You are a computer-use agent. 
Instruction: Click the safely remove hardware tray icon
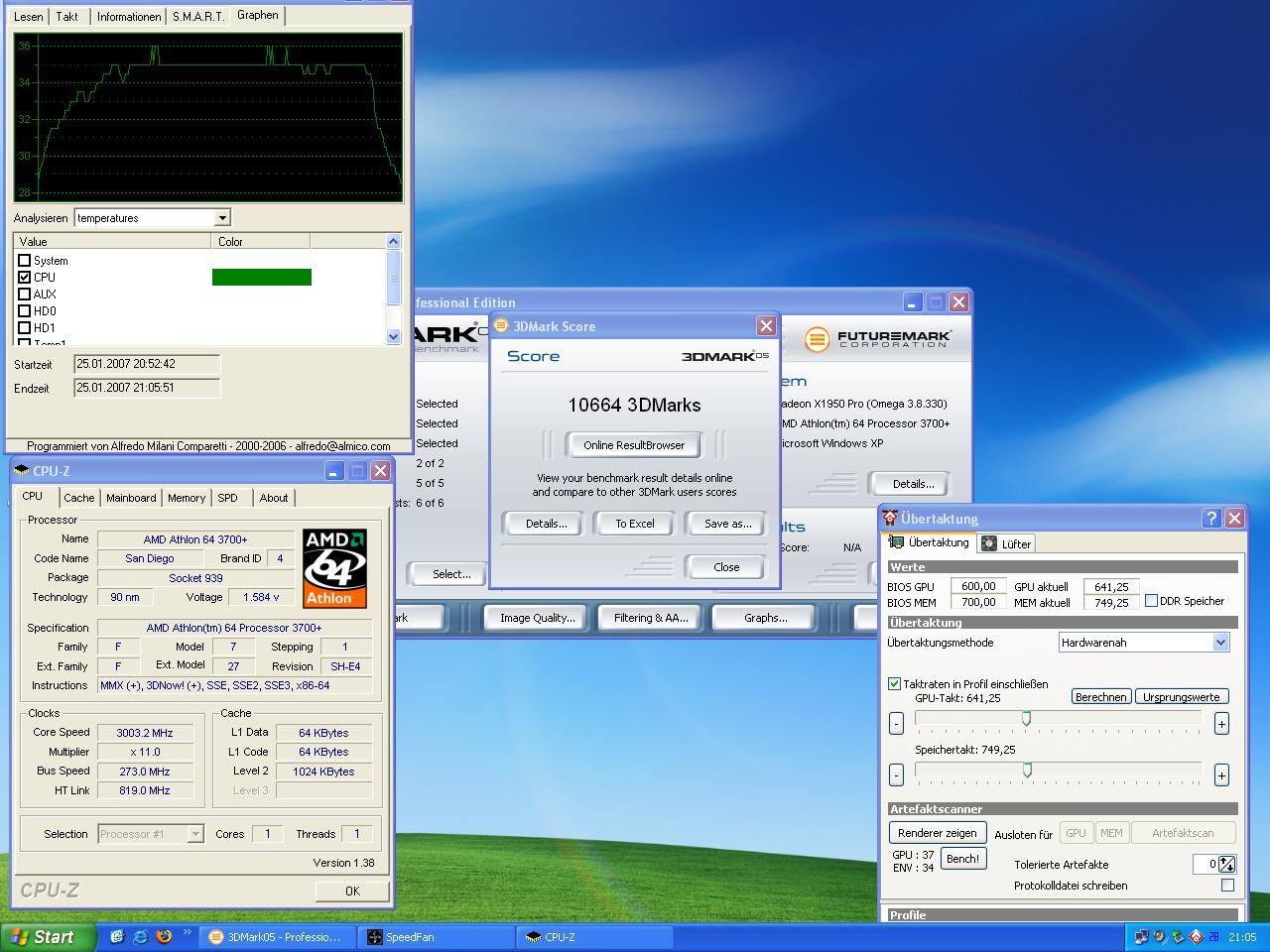coord(1178,937)
